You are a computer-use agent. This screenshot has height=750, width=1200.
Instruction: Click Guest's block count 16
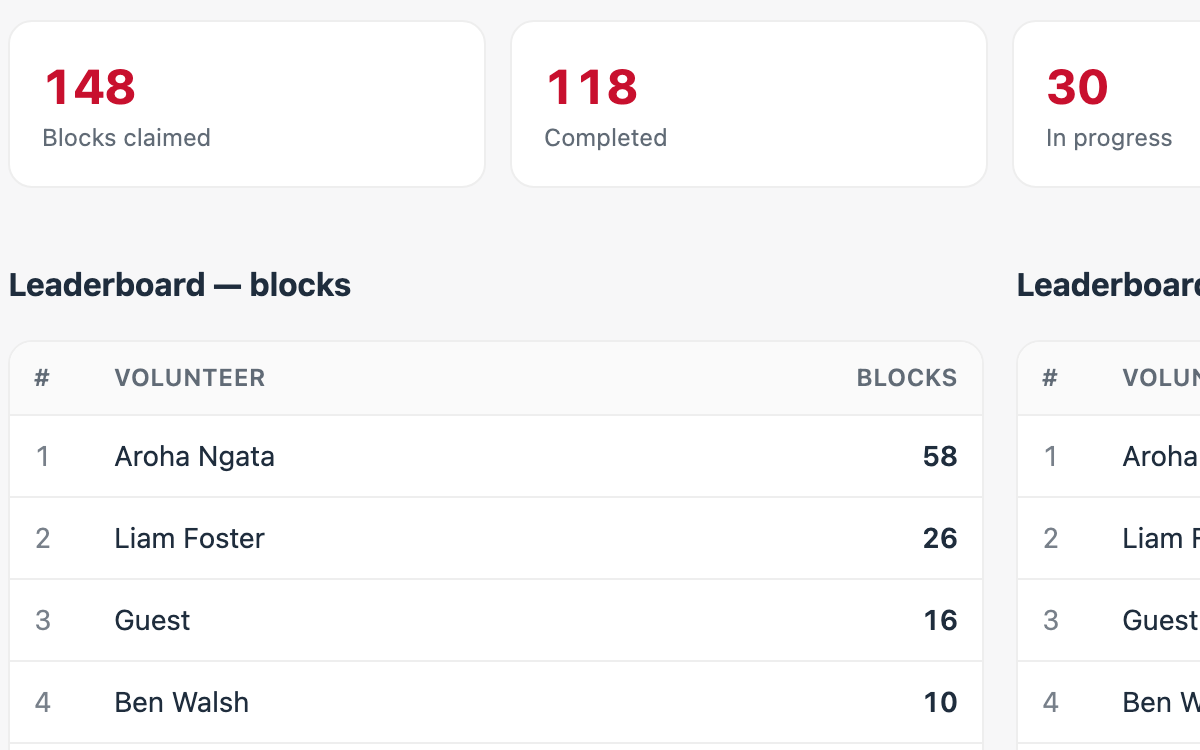(x=940, y=621)
